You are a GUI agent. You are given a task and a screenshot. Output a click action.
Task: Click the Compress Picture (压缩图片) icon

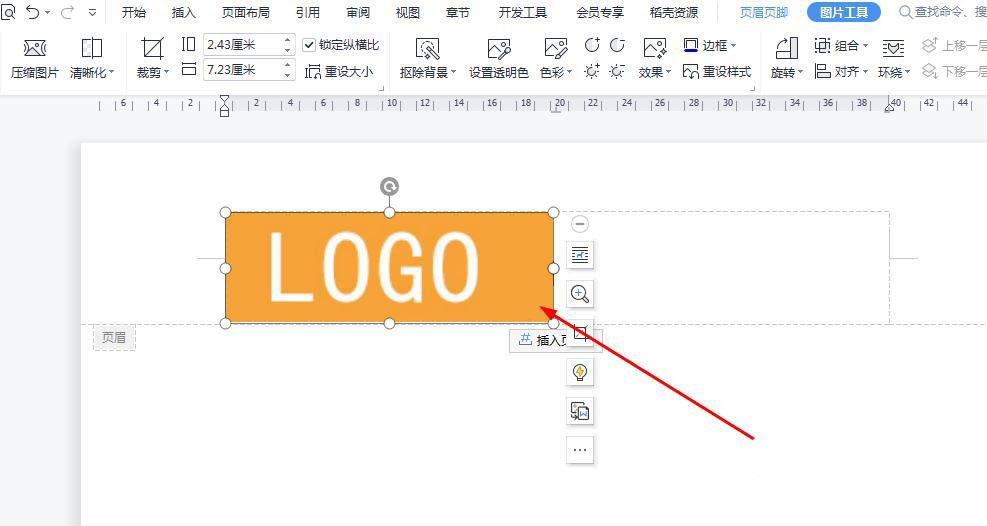35,48
